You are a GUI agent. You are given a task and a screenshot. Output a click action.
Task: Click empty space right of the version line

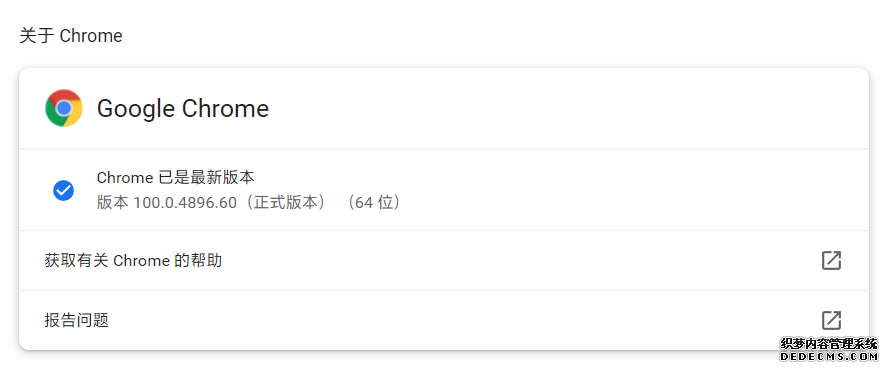tap(624, 203)
